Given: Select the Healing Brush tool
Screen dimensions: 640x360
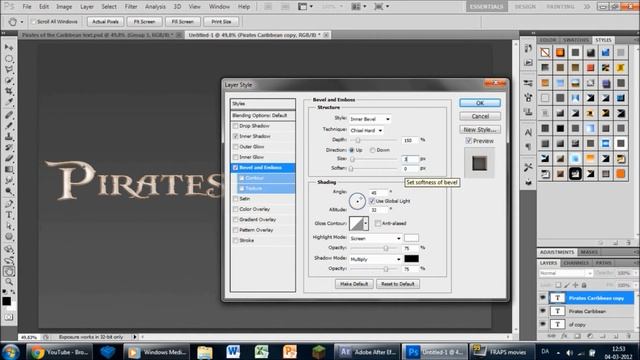Looking at the screenshot, I should click(x=9, y=115).
